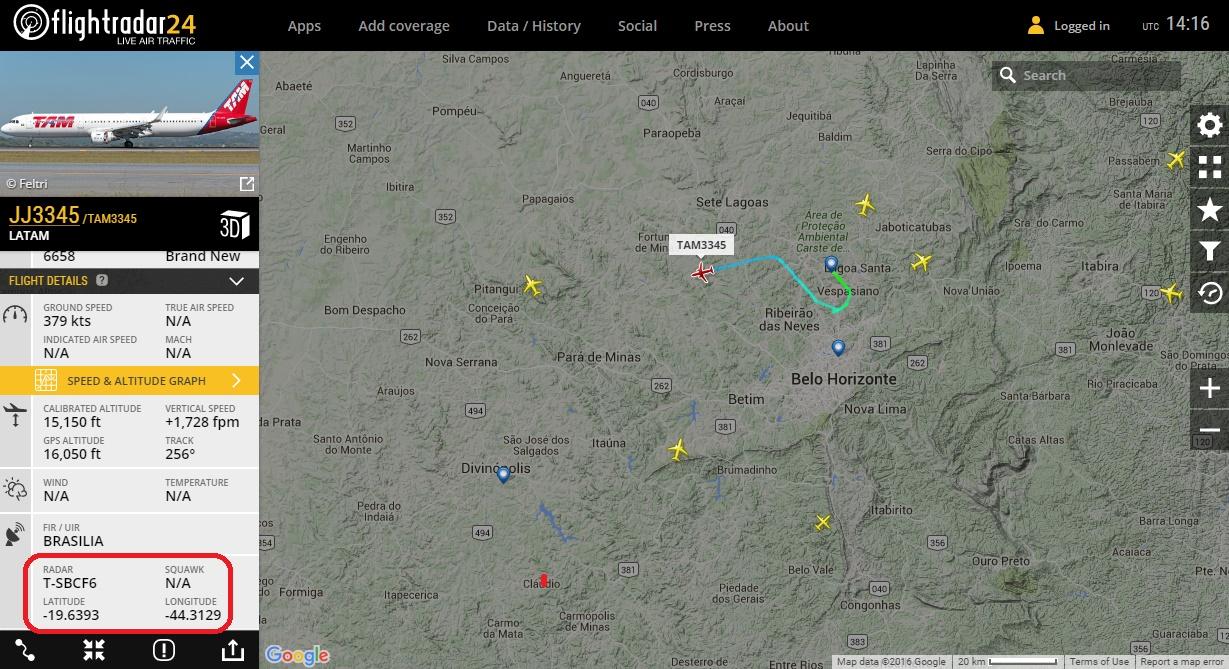Click airport pin at Divinópolis

pos(503,476)
